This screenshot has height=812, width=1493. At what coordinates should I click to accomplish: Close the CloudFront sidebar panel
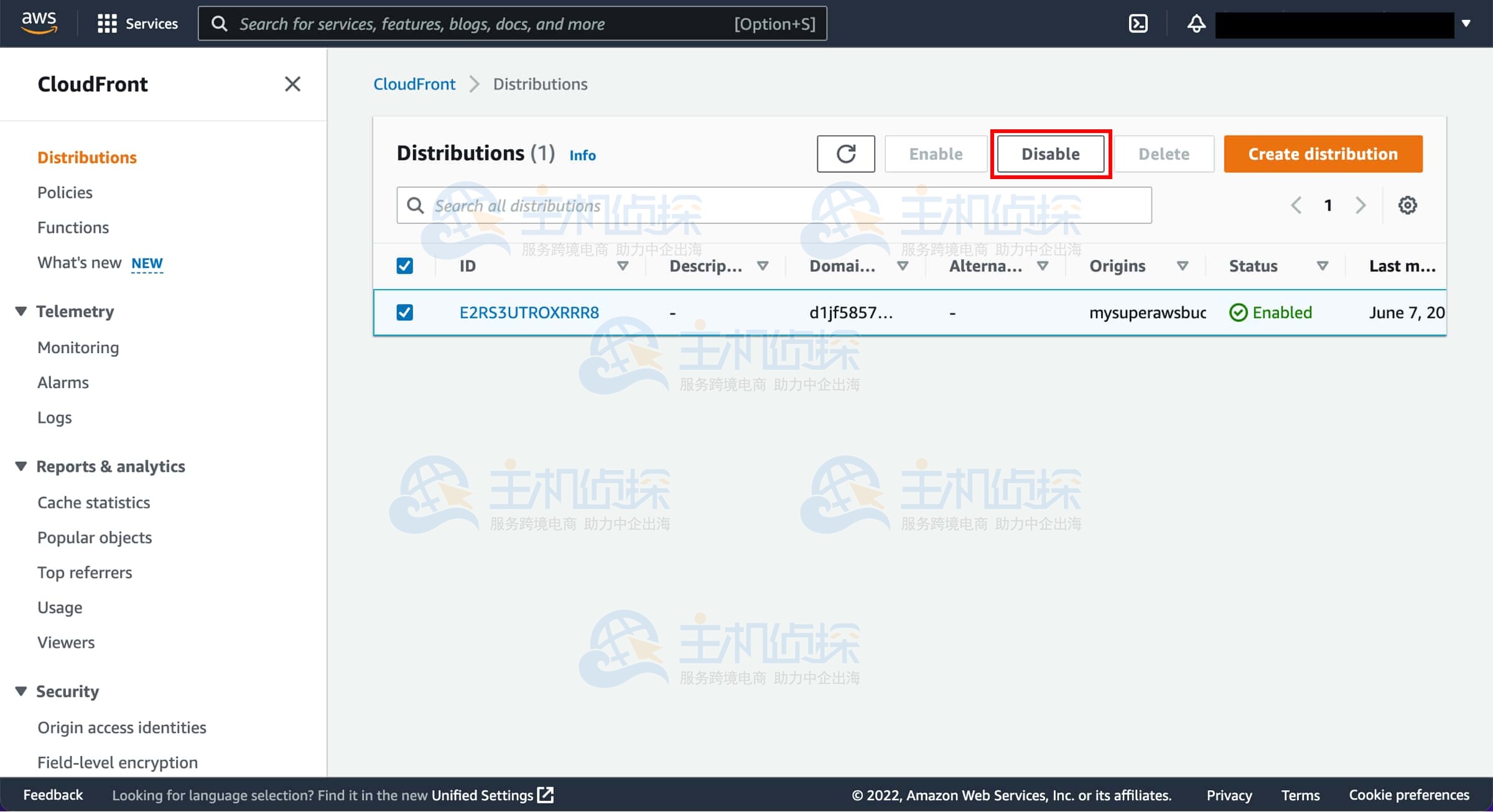pyautogui.click(x=292, y=84)
